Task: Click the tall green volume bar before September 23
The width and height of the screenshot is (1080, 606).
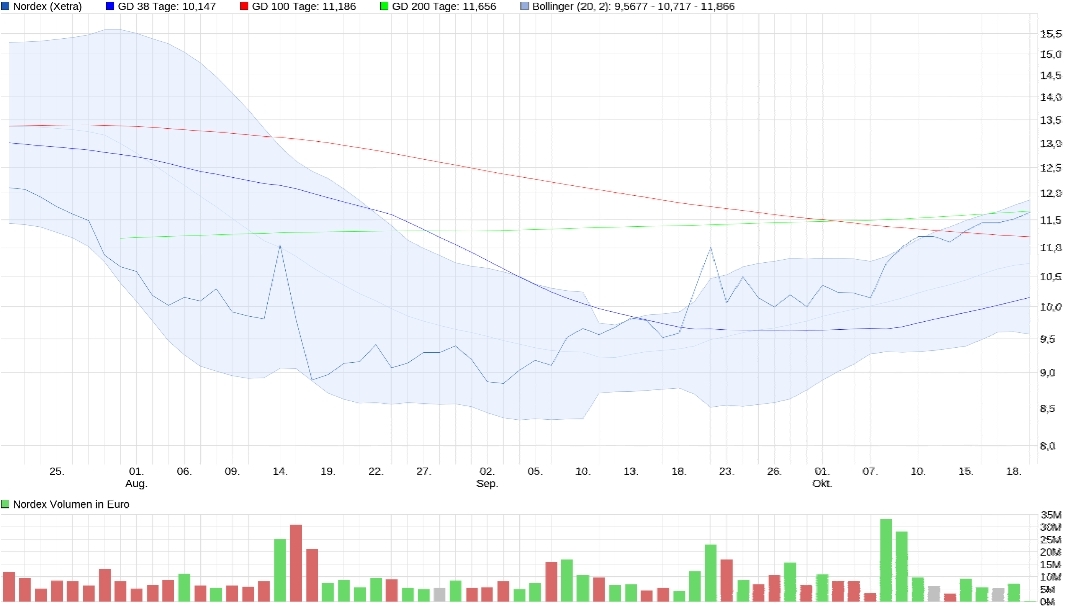Action: [711, 573]
